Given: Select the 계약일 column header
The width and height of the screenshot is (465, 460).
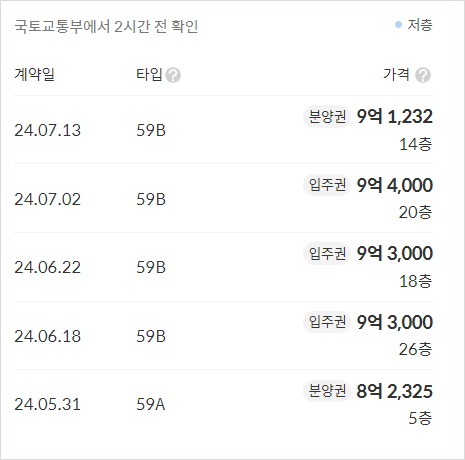Looking at the screenshot, I should click(34, 74).
